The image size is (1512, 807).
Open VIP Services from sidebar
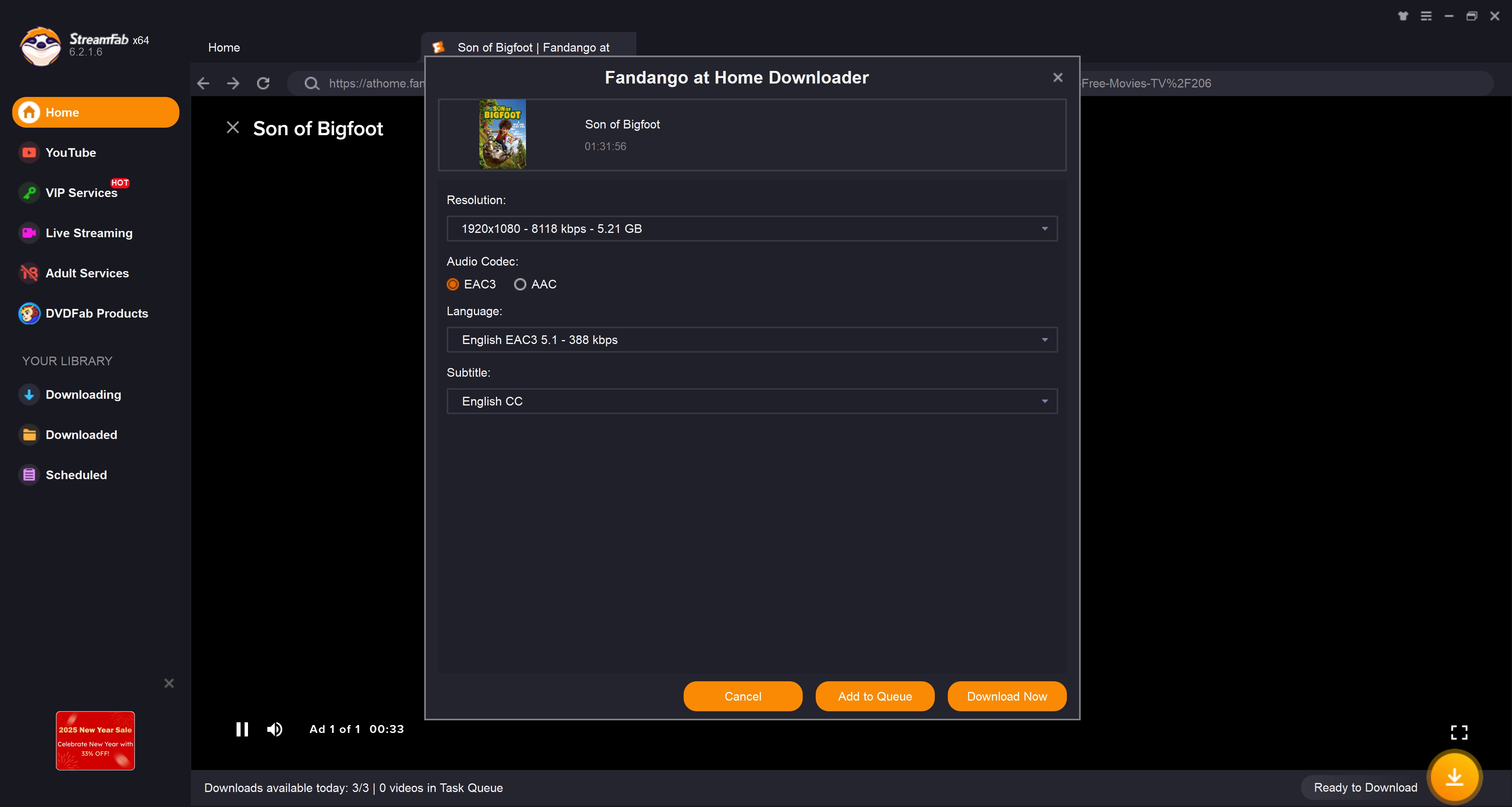pos(81,193)
